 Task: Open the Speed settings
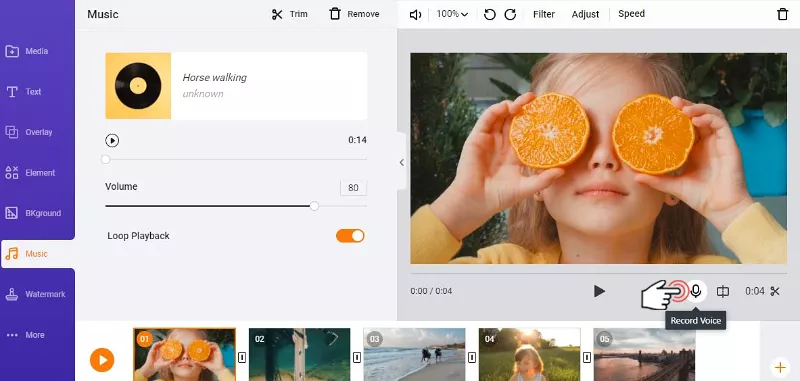pyautogui.click(x=631, y=14)
